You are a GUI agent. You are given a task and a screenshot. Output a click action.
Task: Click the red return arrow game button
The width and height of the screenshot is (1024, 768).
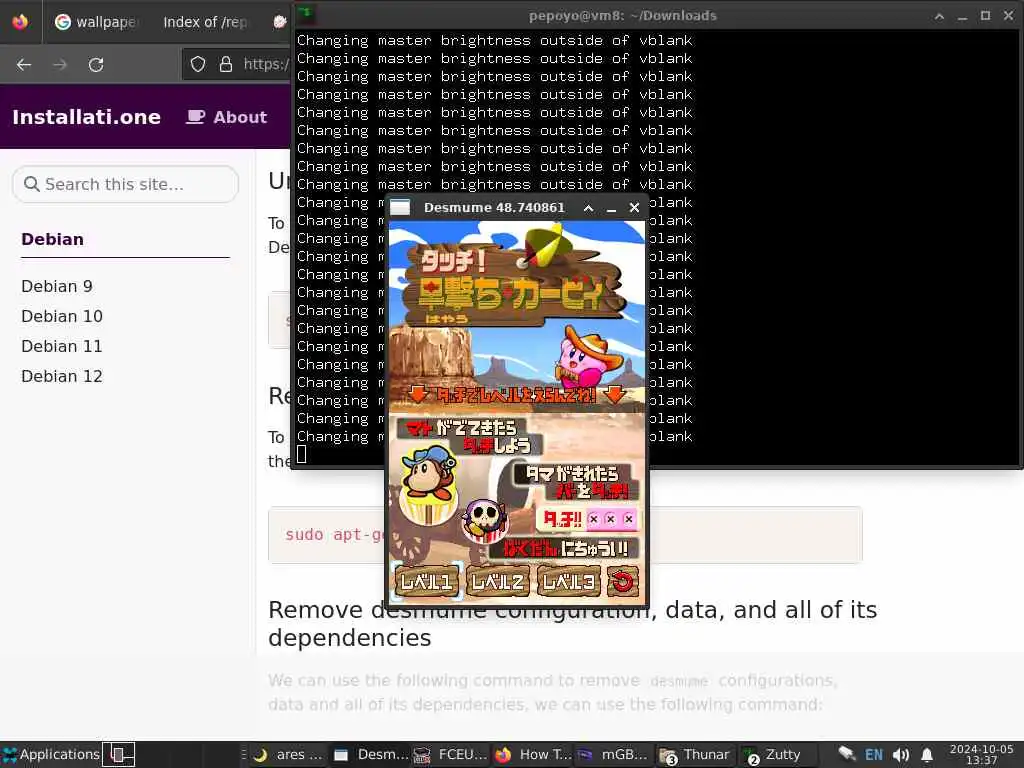pos(622,581)
